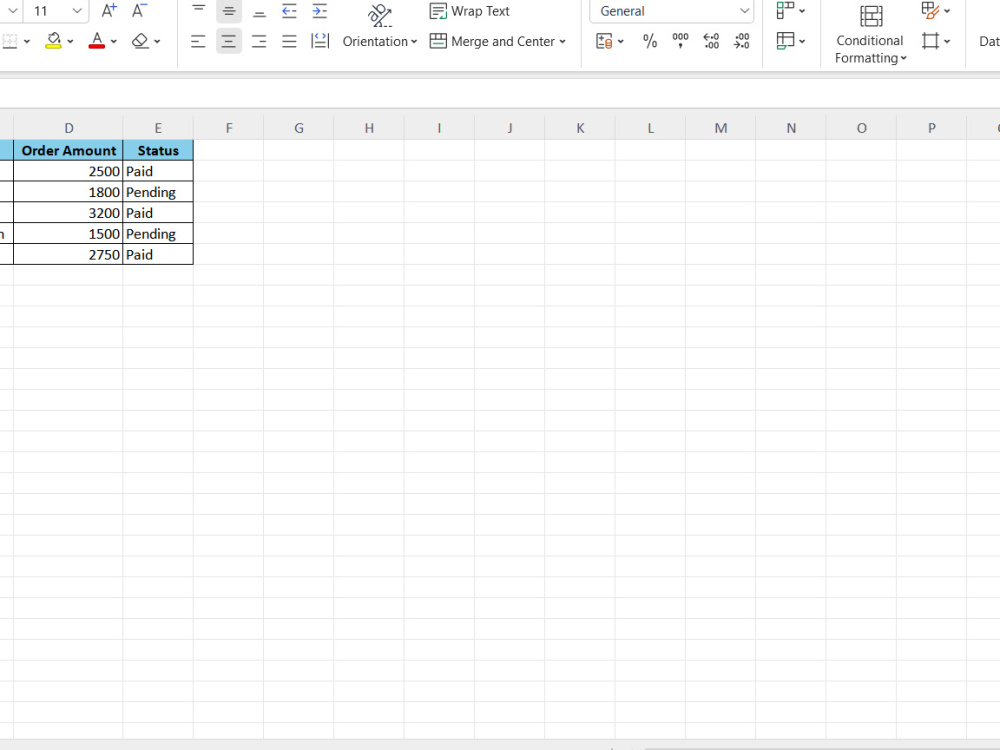Align text right
This screenshot has width=1000, height=750.
point(259,41)
